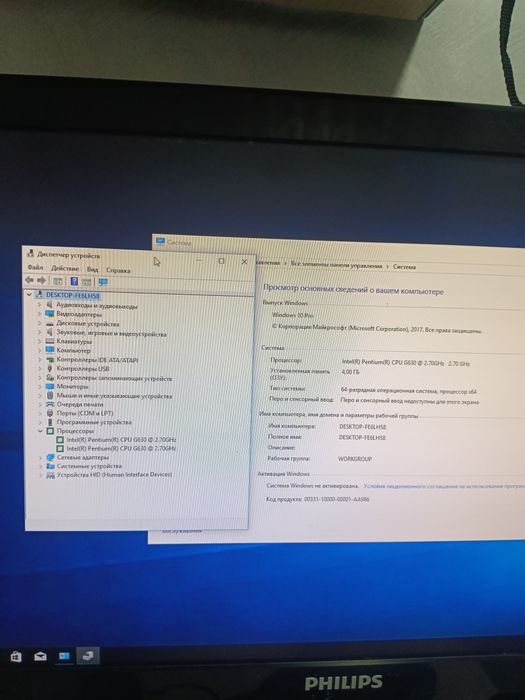The image size is (525, 700).
Task: Expand the Мониторы category
Action: 39,386
